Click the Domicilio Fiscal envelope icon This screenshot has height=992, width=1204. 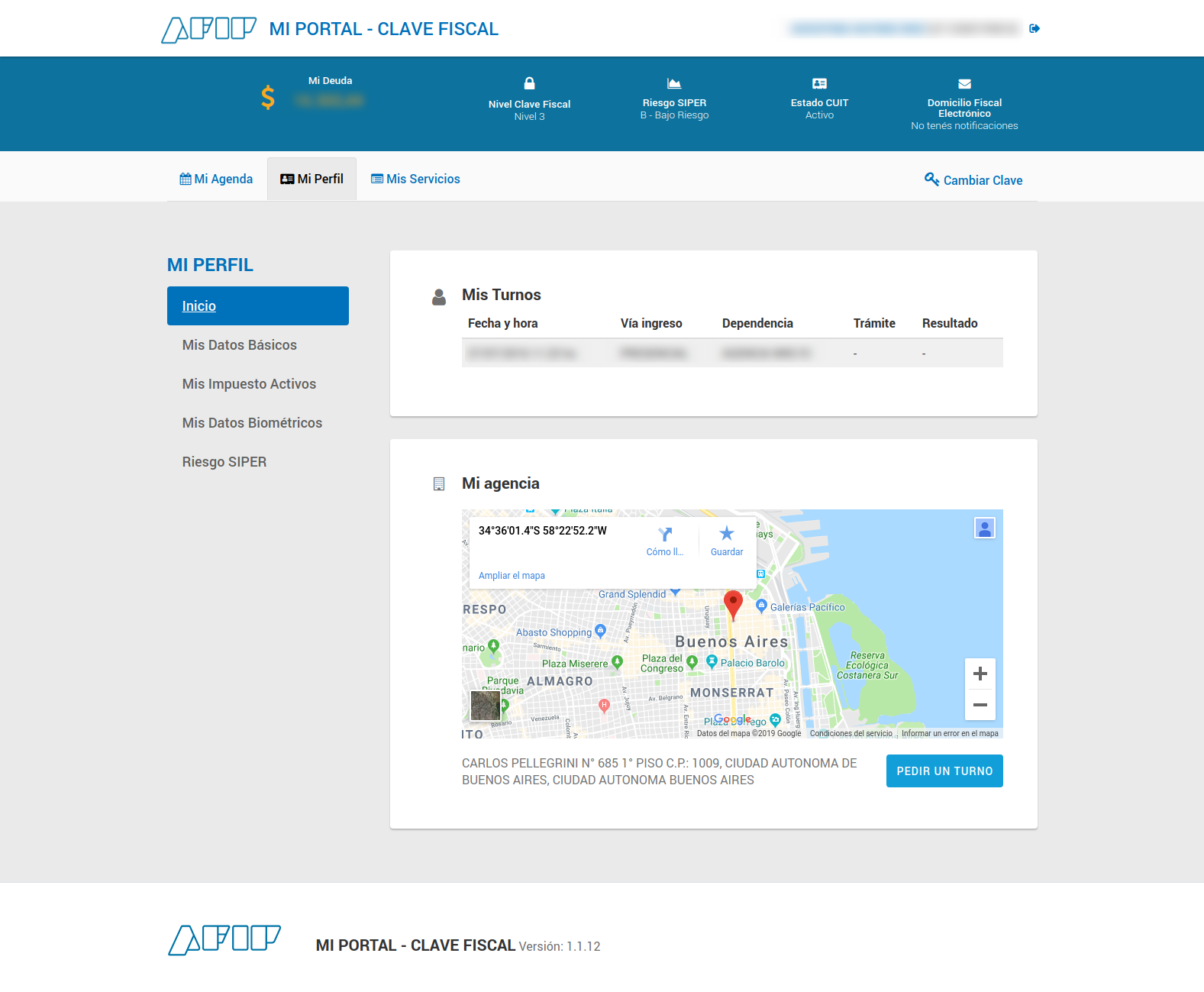(964, 84)
